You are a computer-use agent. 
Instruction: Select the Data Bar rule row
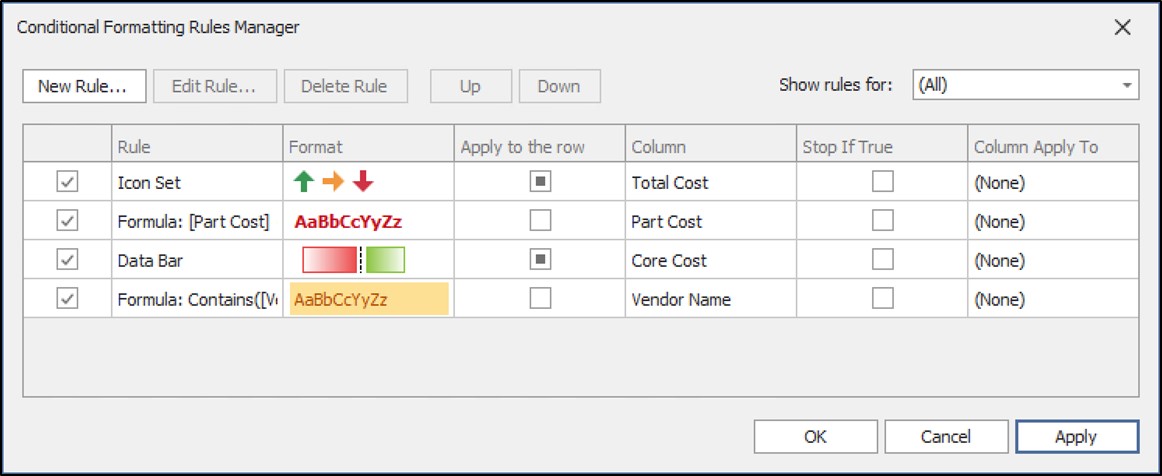[196, 260]
